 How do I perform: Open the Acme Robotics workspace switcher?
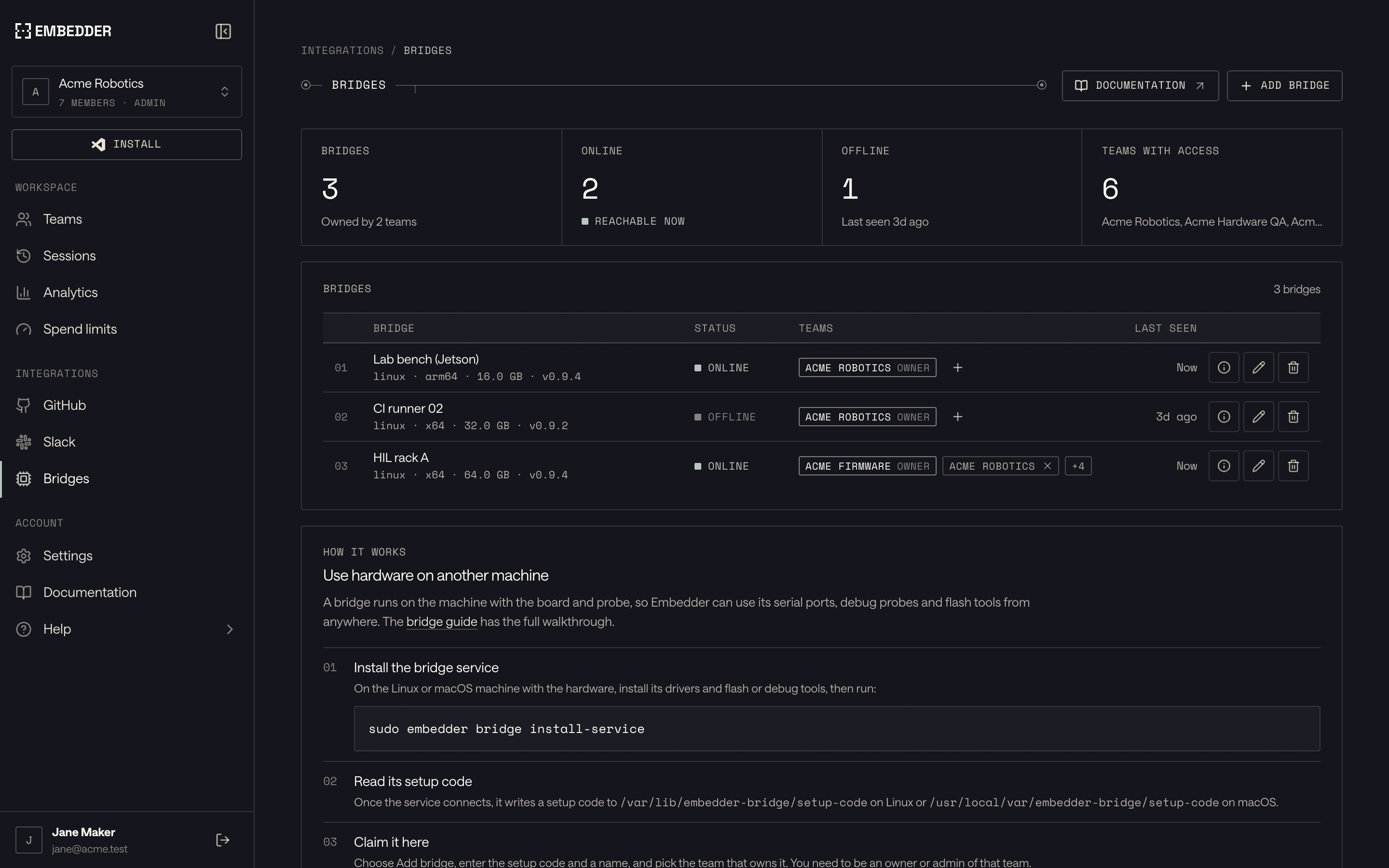coord(127,92)
